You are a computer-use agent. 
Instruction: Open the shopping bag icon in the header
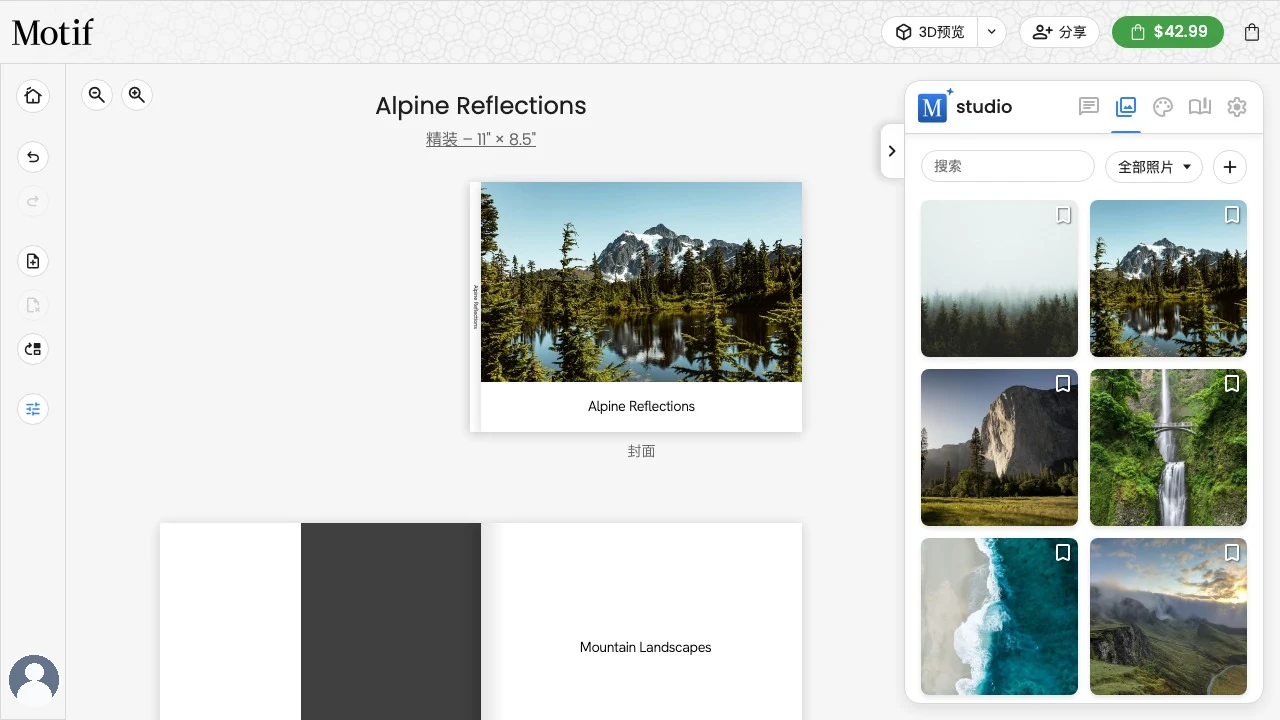pyautogui.click(x=1252, y=32)
